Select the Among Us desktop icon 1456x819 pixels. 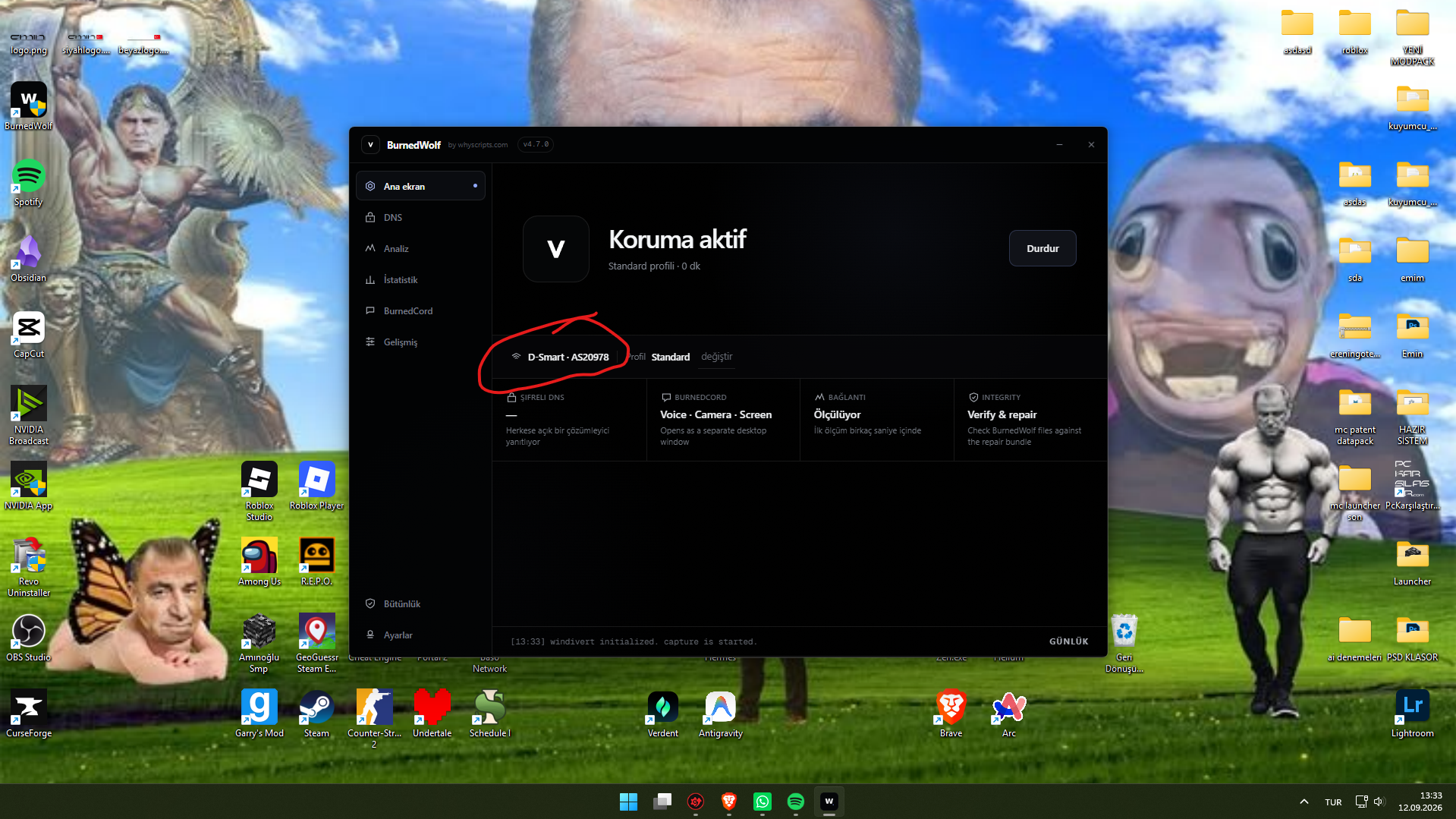tap(259, 562)
